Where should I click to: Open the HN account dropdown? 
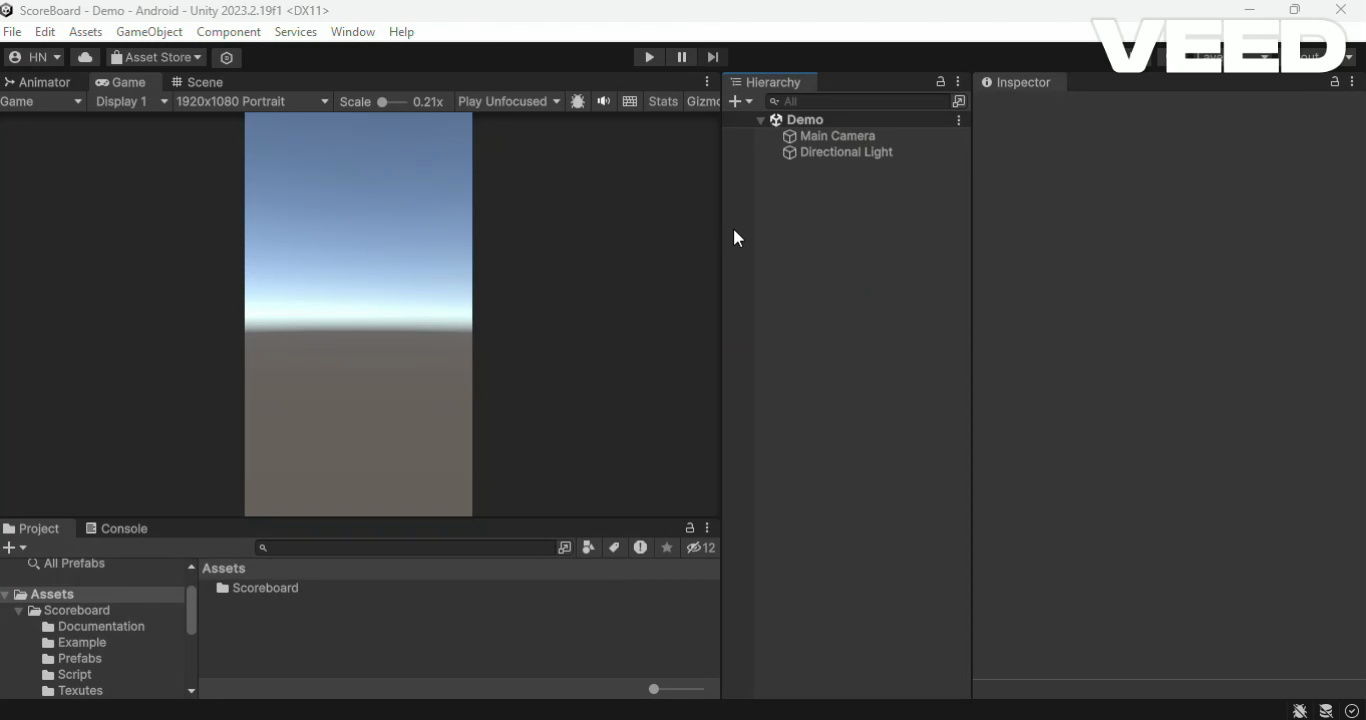point(35,57)
